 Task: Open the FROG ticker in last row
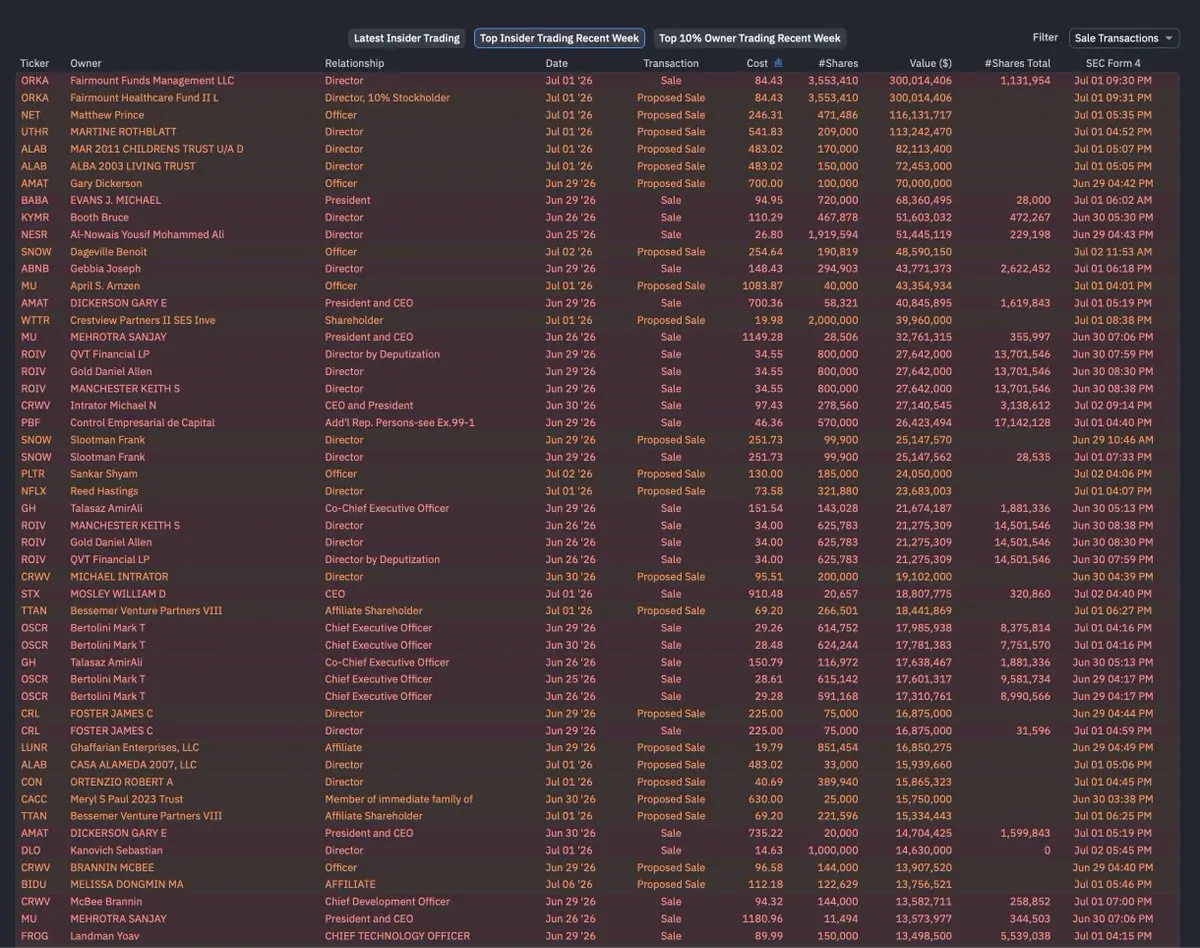point(34,936)
